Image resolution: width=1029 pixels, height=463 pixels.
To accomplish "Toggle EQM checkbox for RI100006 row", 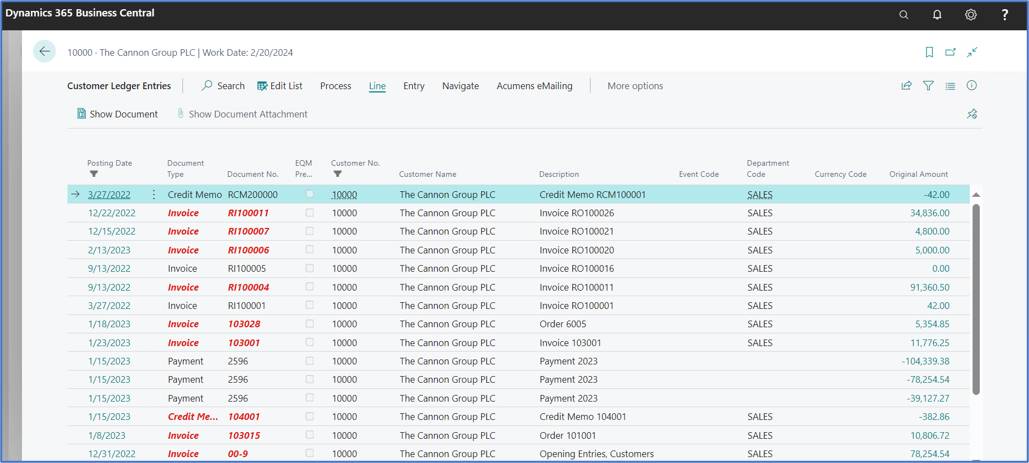I will point(310,250).
